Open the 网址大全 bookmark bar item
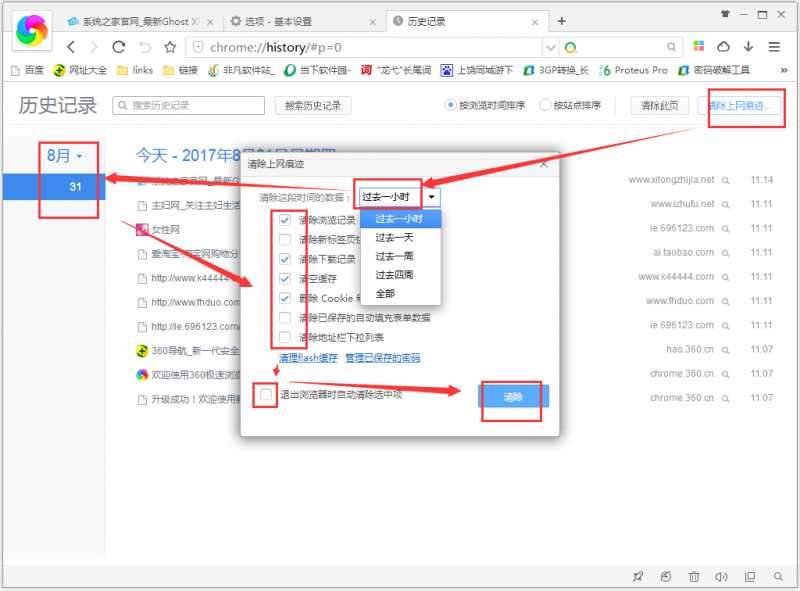Image resolution: width=800 pixels, height=591 pixels. coord(81,70)
